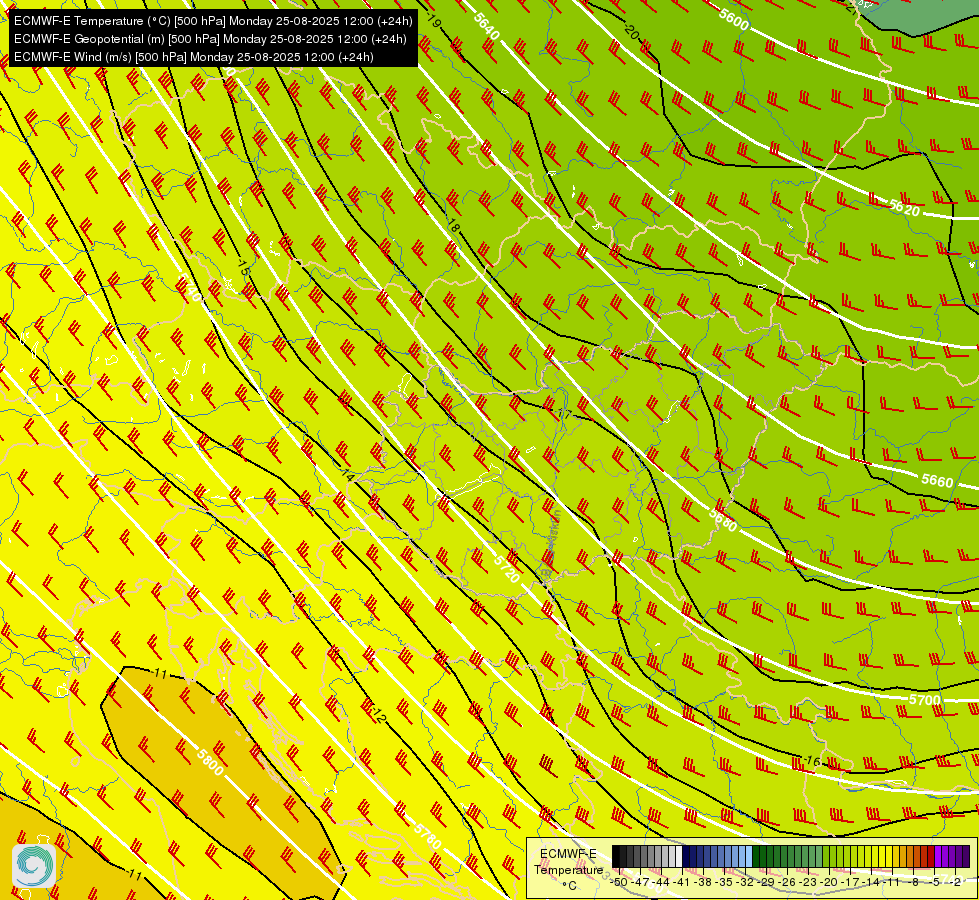
Task: Click the 5780 geopotential contour label
Action: click(x=428, y=835)
